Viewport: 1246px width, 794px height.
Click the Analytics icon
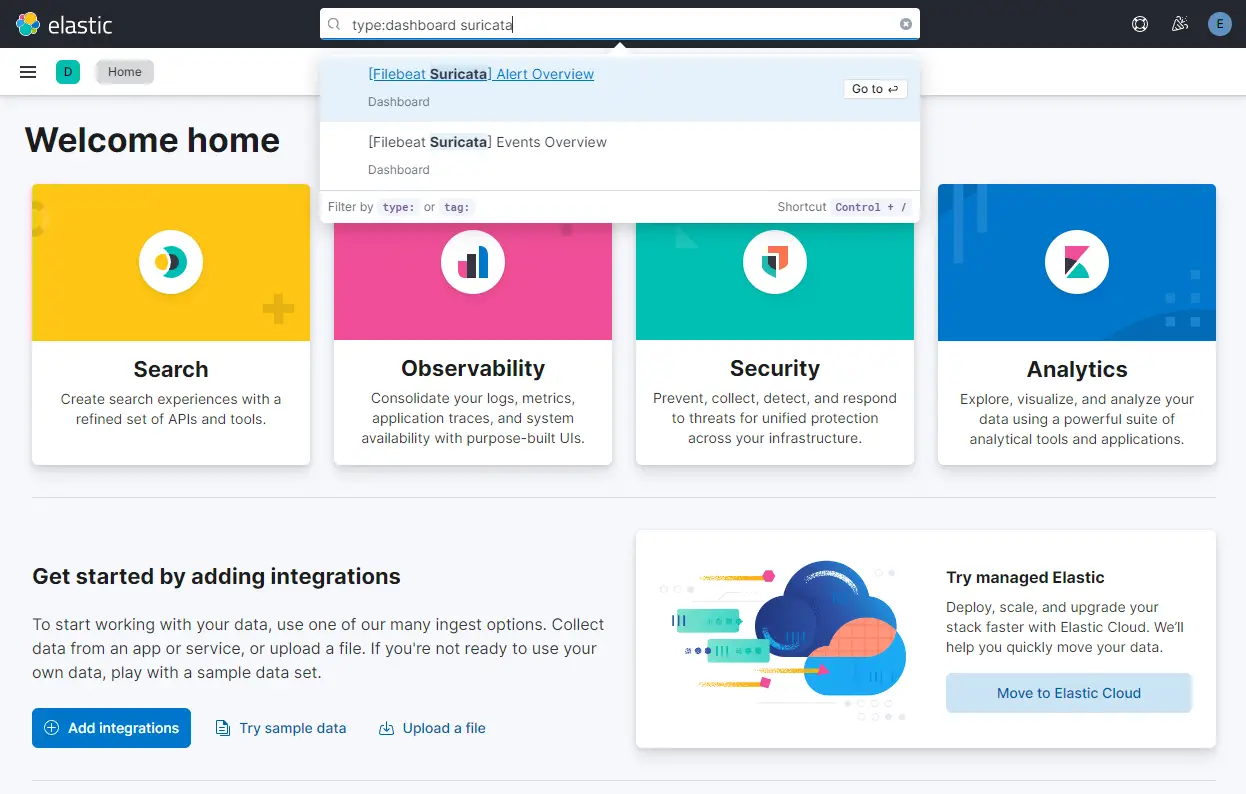pos(1076,262)
